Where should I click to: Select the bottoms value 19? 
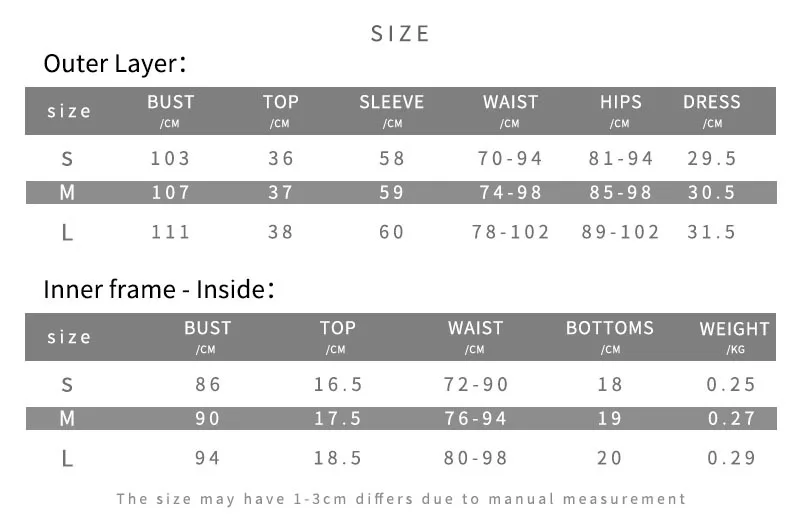tap(610, 419)
